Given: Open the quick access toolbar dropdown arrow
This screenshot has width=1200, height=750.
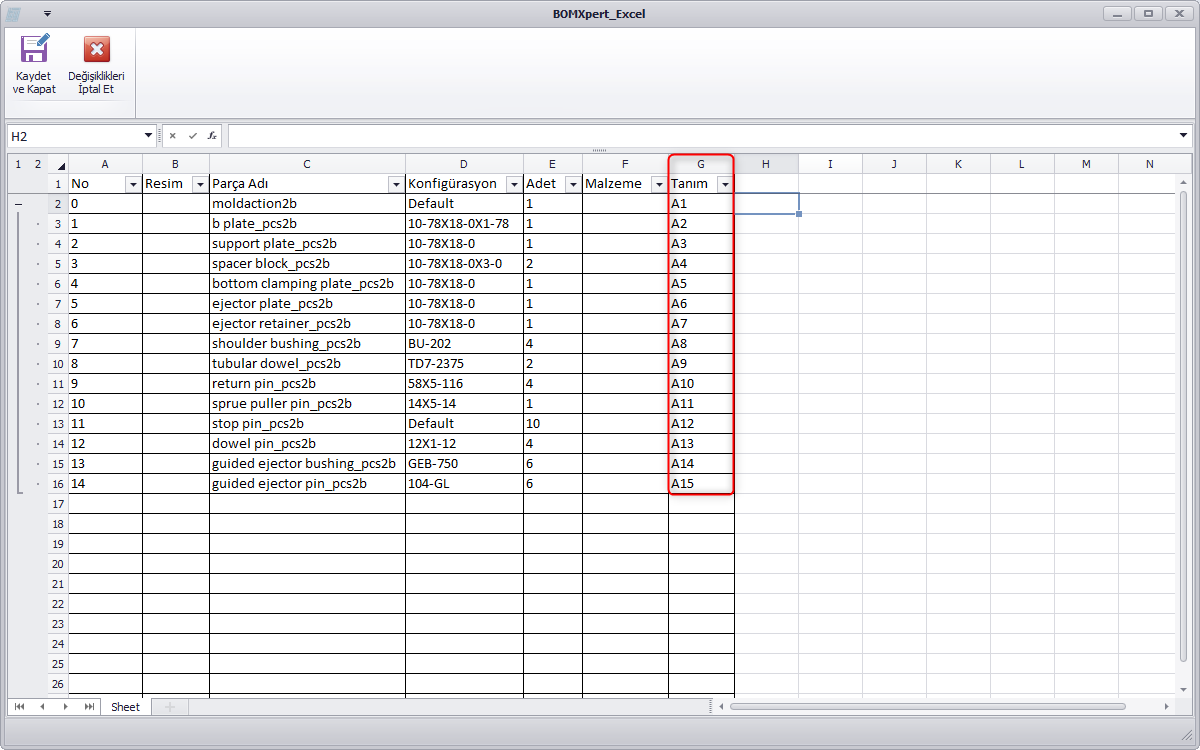Looking at the screenshot, I should coord(47,14).
